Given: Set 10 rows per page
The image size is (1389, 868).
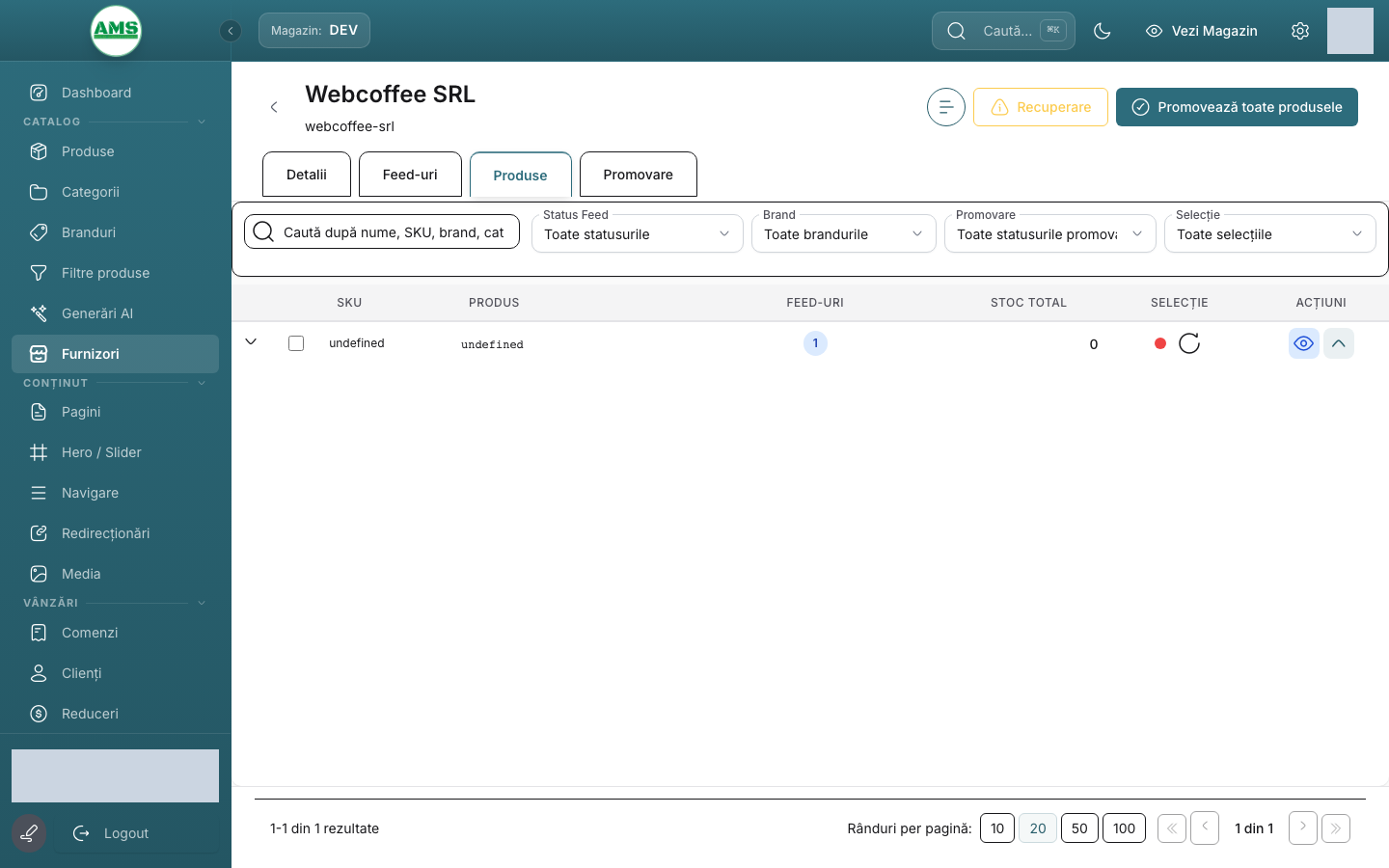Looking at the screenshot, I should [x=997, y=828].
